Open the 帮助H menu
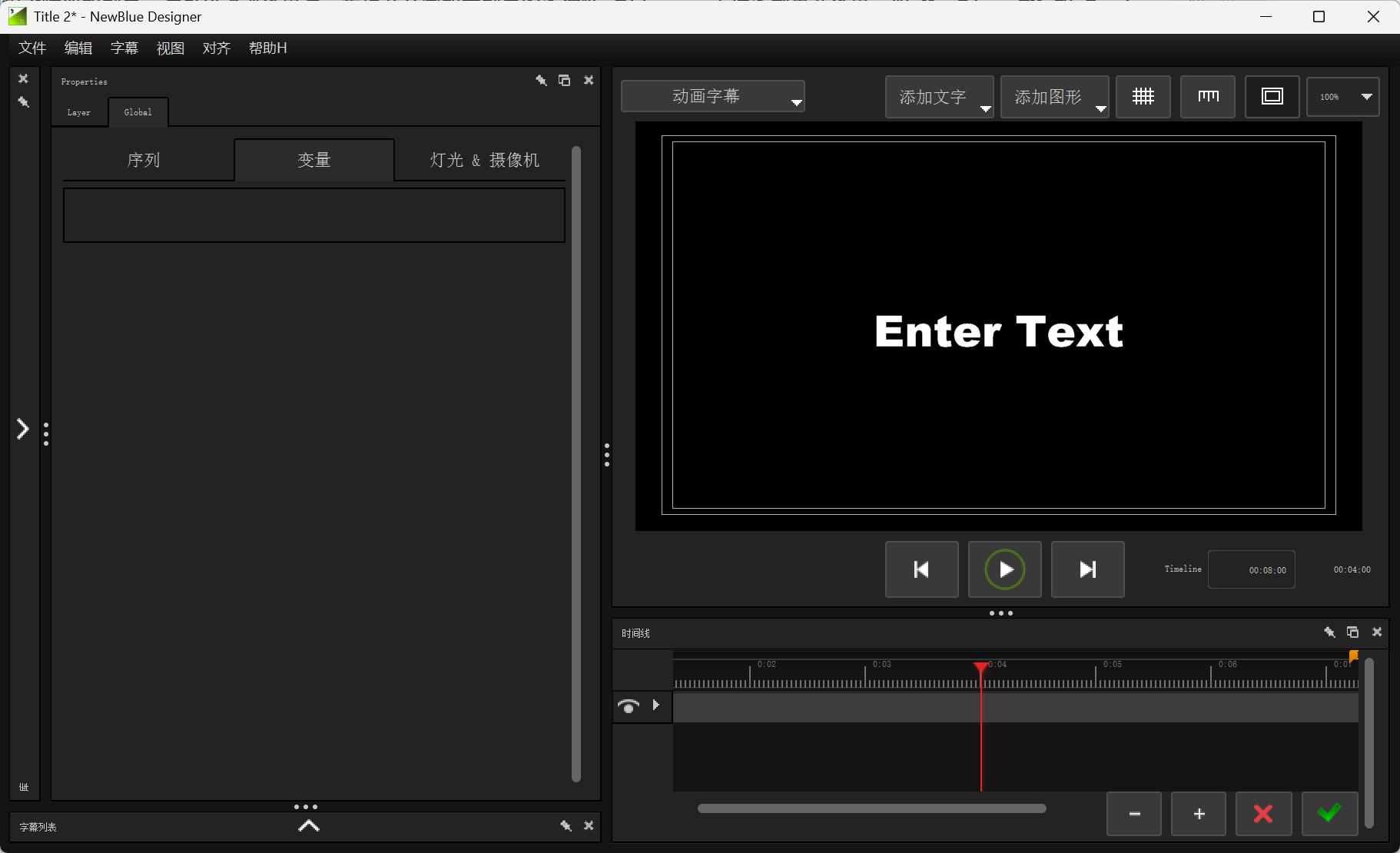The height and width of the screenshot is (853, 1400). pyautogui.click(x=267, y=48)
